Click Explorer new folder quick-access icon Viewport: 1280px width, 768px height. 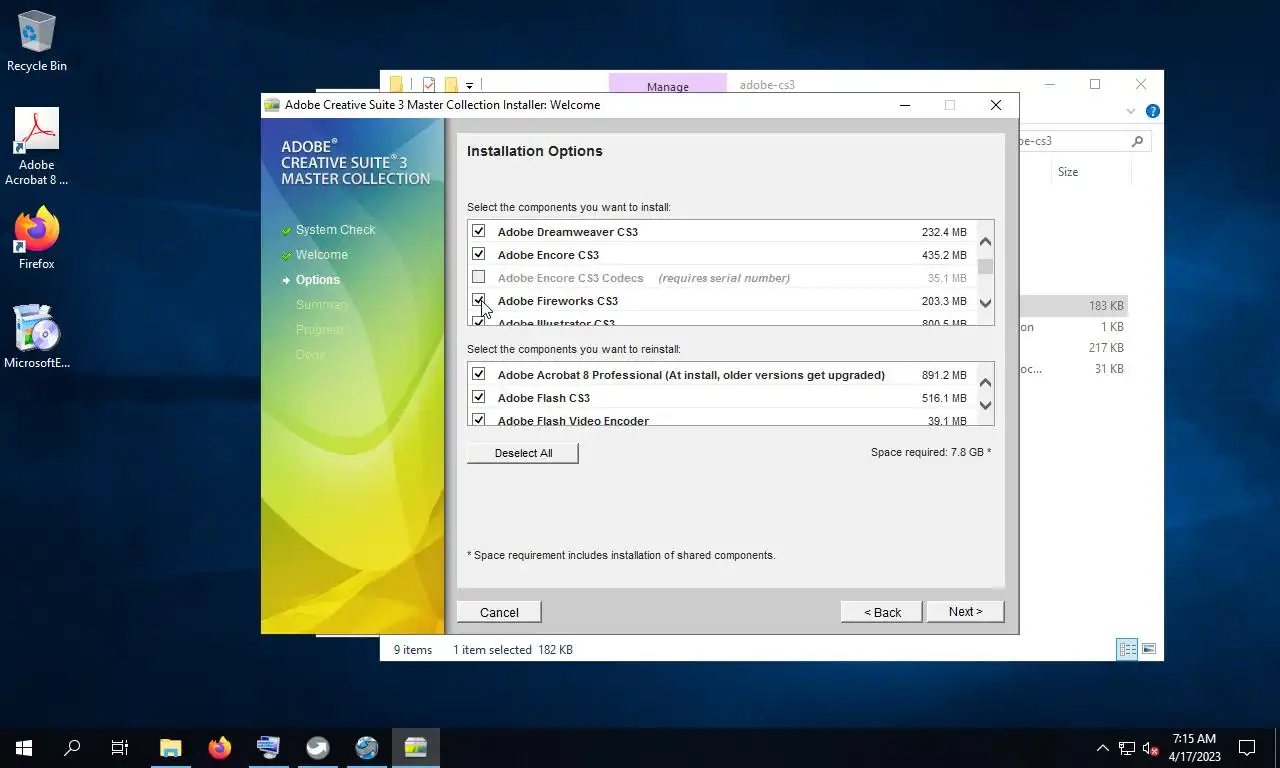point(452,85)
